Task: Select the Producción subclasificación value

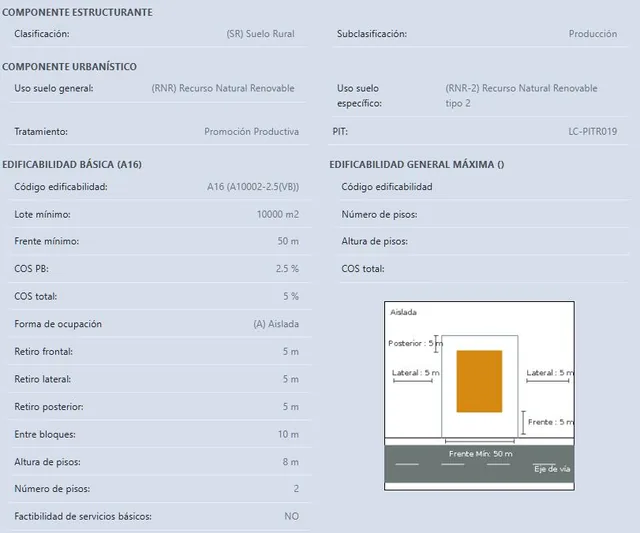Action: pyautogui.click(x=593, y=34)
